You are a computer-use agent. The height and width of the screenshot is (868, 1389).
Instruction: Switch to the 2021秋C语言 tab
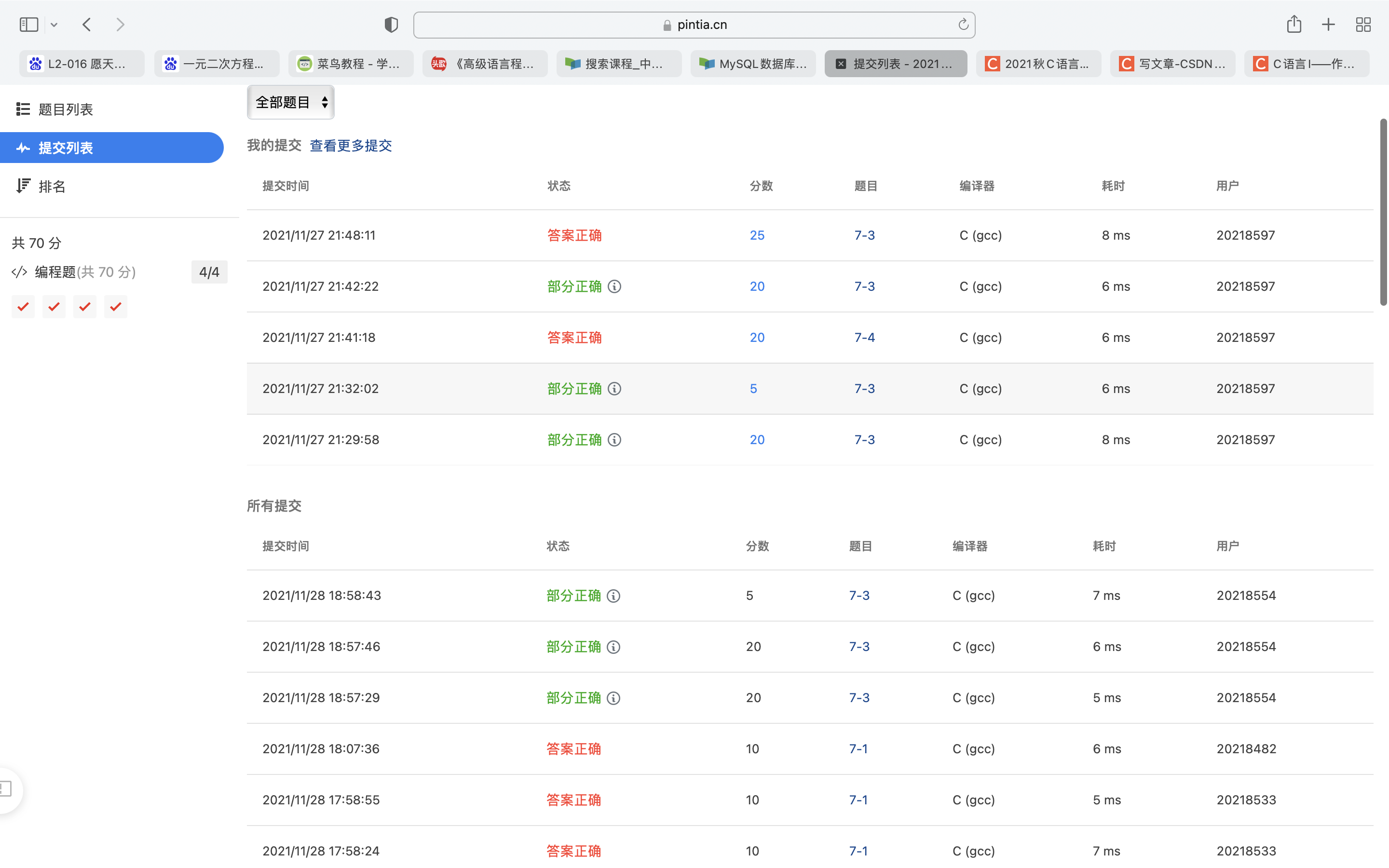pos(1038,64)
